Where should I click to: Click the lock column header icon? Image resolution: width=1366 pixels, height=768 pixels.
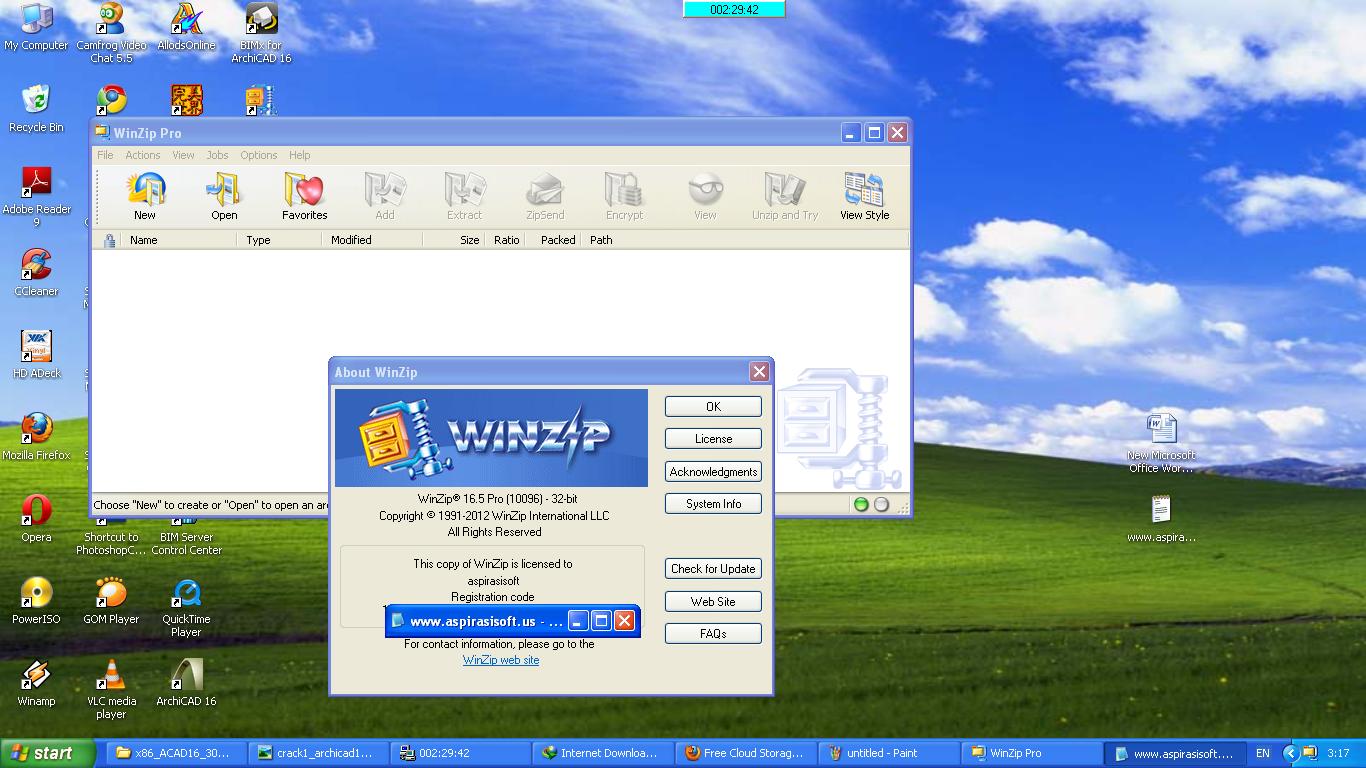click(x=109, y=240)
